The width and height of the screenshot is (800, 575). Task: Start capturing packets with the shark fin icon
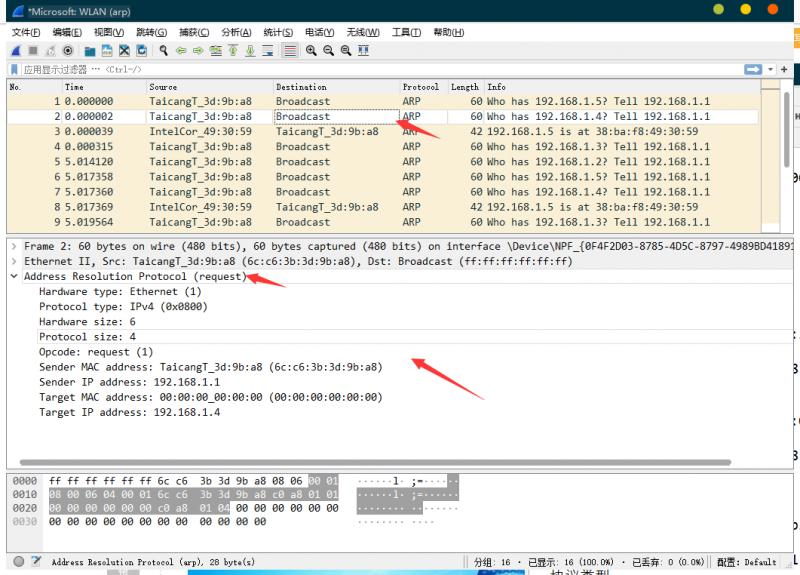pyautogui.click(x=16, y=51)
